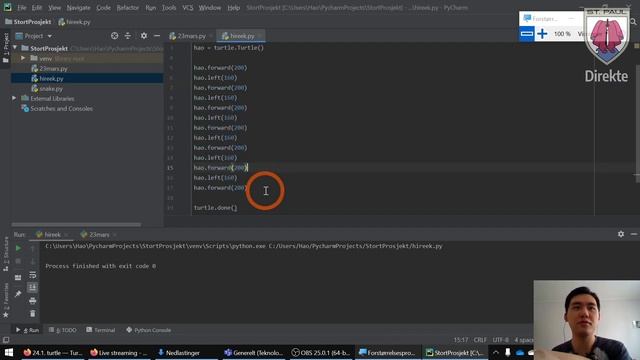640x360 pixels.
Task: Open the Python Console tool window
Action: tap(148, 330)
